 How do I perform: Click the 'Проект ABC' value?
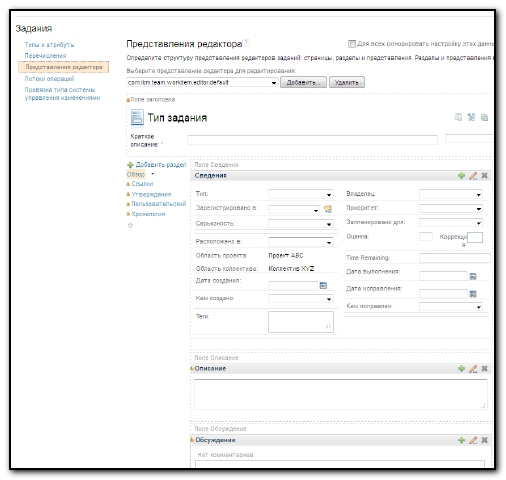286,256
